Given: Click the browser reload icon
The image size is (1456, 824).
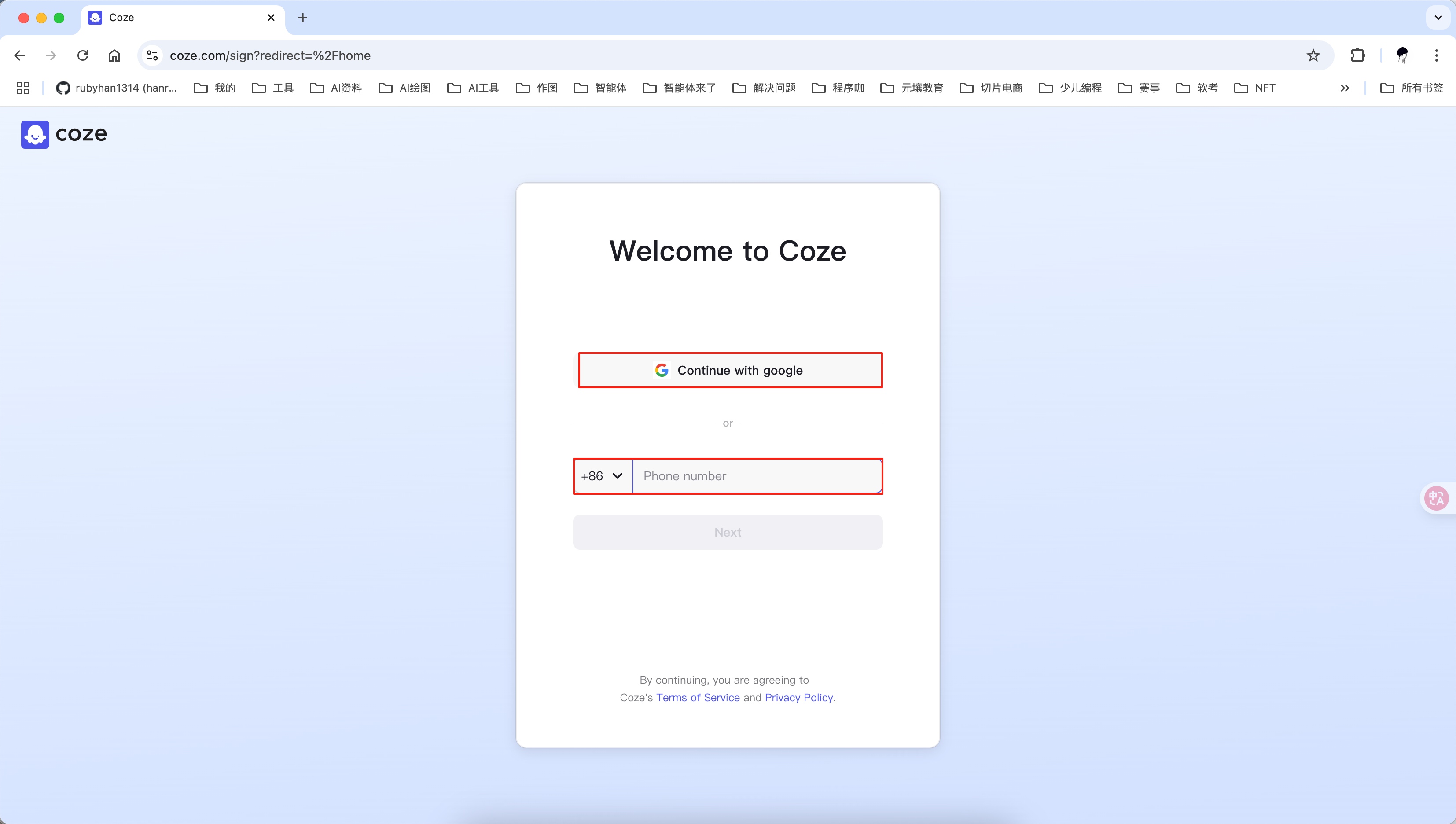Looking at the screenshot, I should click(83, 55).
